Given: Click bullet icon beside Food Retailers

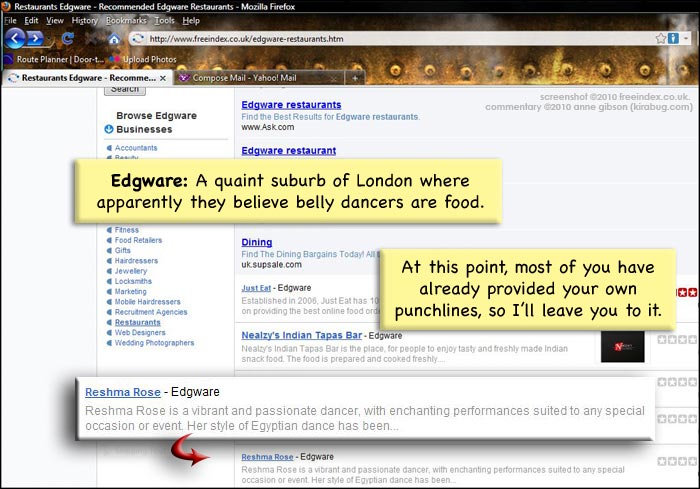Looking at the screenshot, I should click(109, 240).
